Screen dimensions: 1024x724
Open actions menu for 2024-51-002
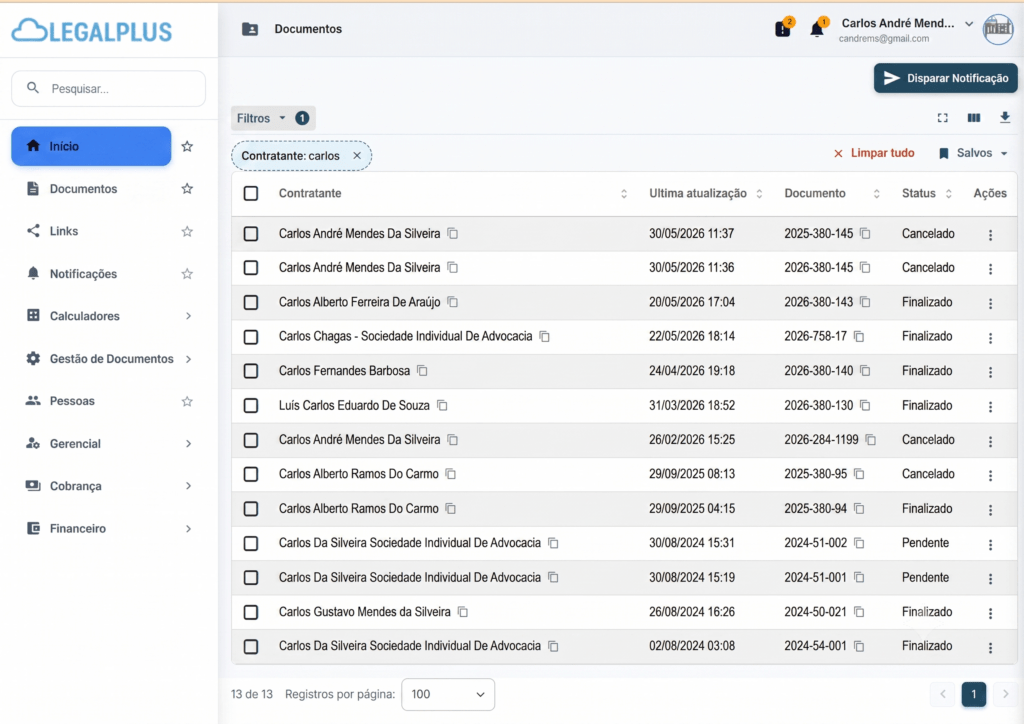pyautogui.click(x=990, y=544)
